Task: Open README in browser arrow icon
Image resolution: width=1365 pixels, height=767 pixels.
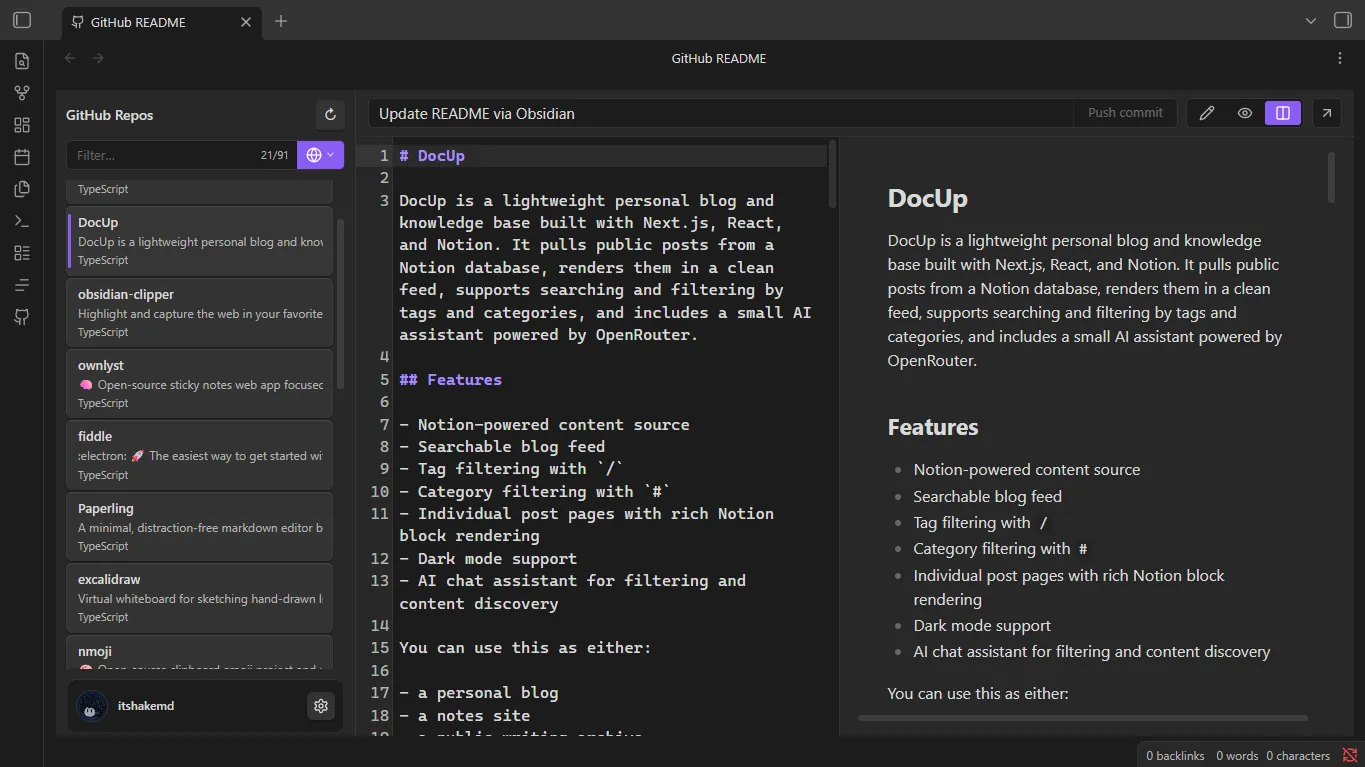Action: click(1327, 113)
